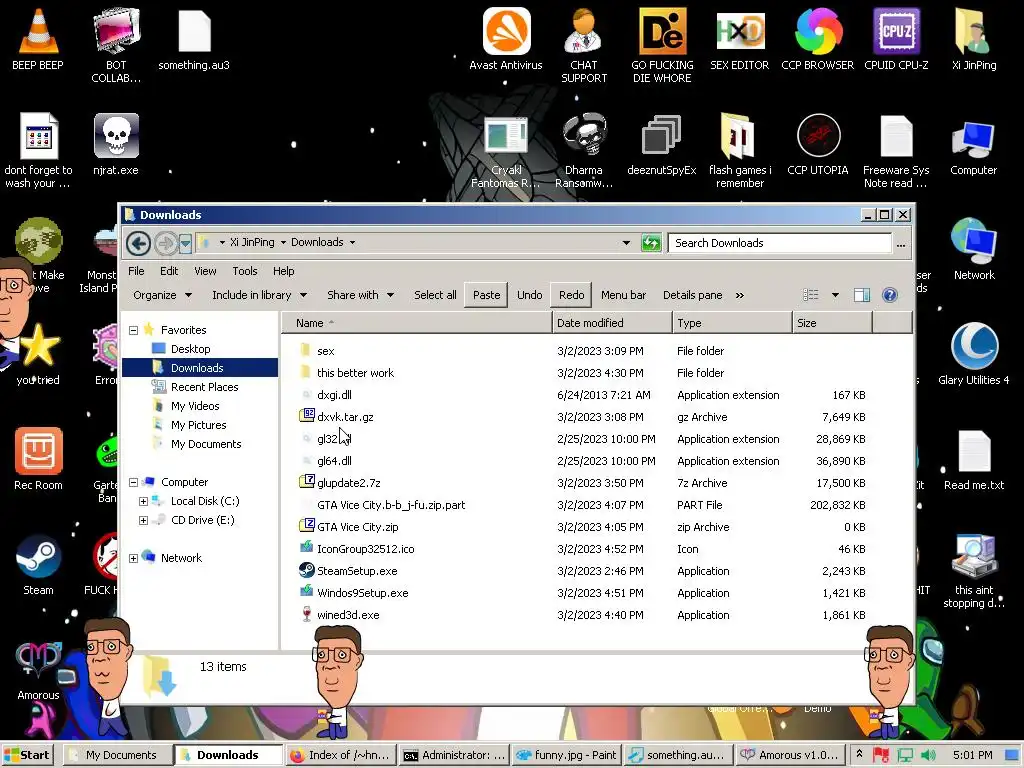The height and width of the screenshot is (768, 1024).
Task: Select the dxvk.tar.gz file
Action: 345,417
